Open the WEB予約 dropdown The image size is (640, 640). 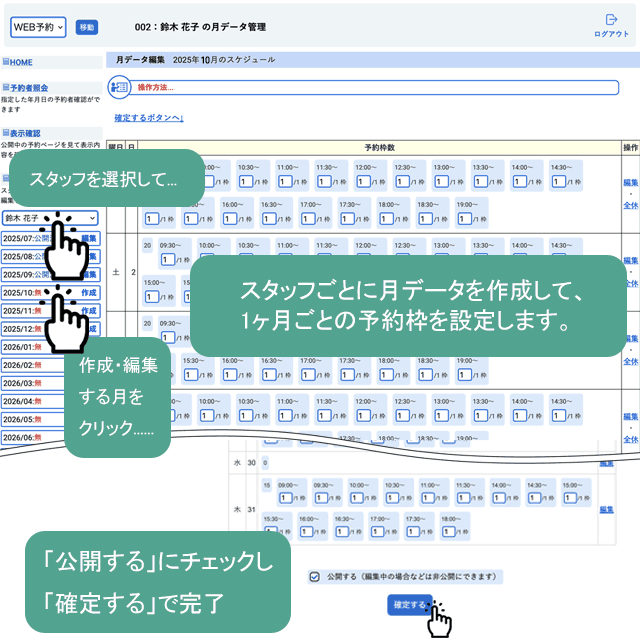(38, 27)
